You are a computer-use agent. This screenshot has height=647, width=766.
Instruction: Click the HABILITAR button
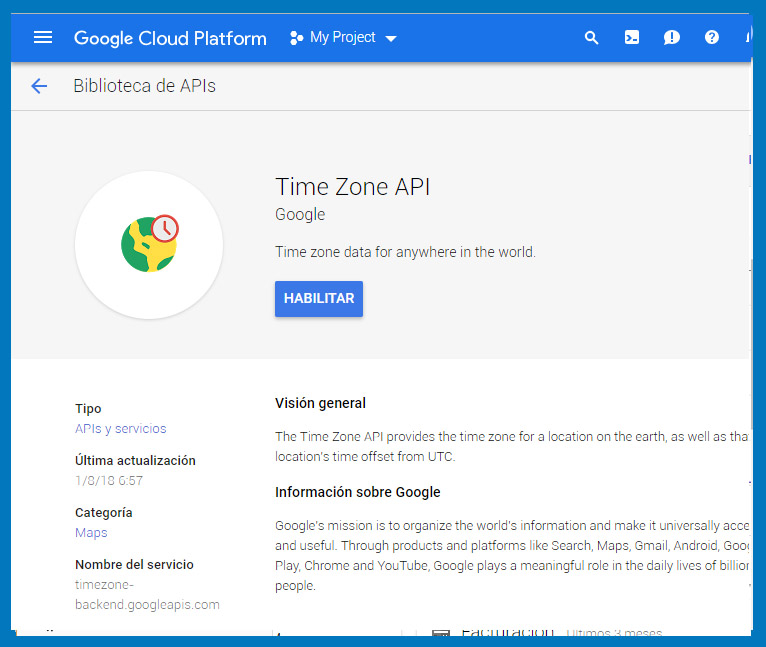319,299
